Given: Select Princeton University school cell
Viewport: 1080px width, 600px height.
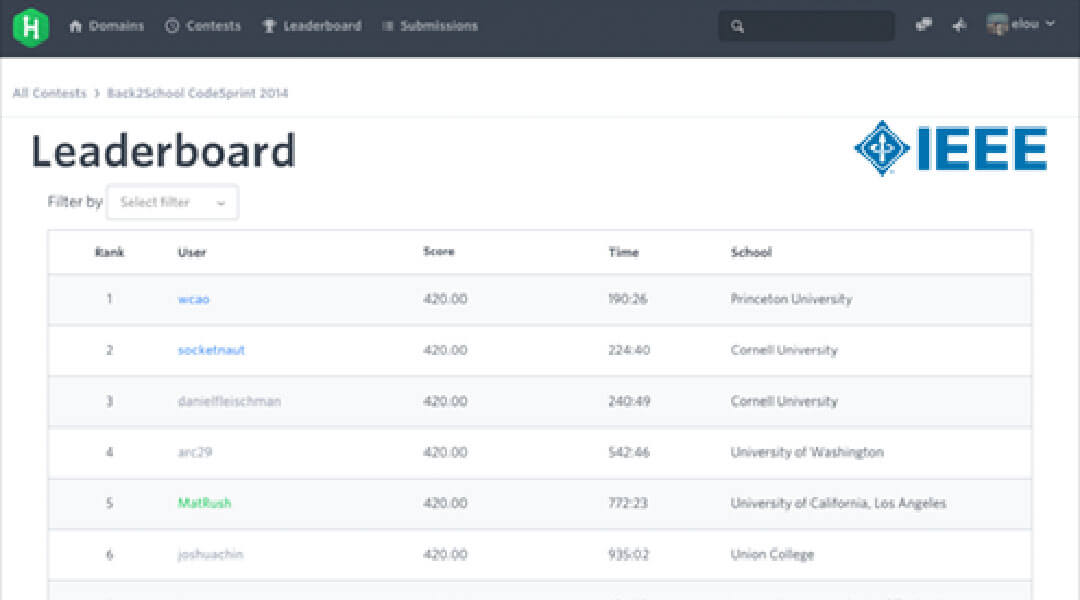Looking at the screenshot, I should pyautogui.click(x=791, y=299).
